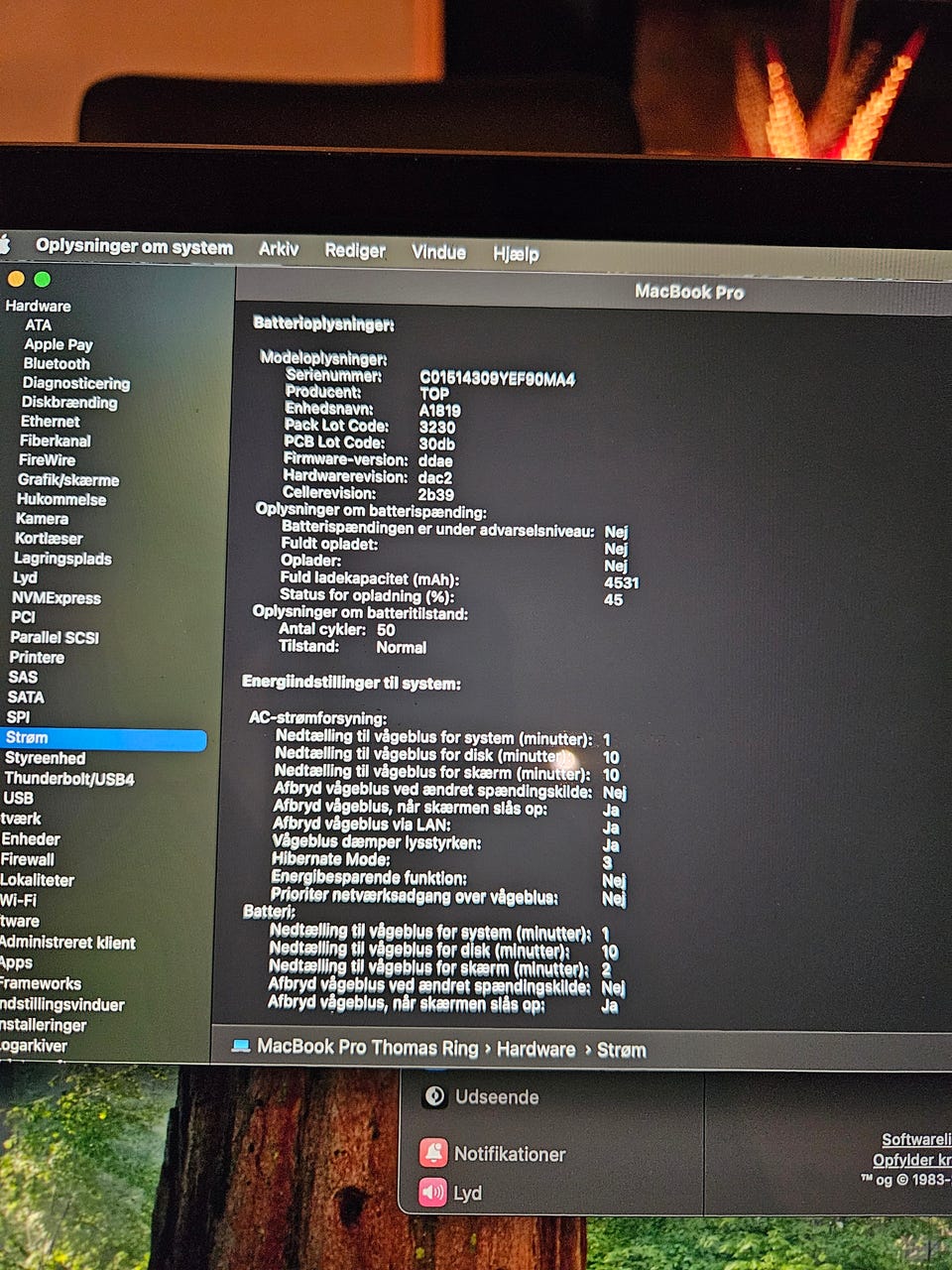Select SAS in the sidebar
Screen dimensions: 952x1270
pos(23,677)
